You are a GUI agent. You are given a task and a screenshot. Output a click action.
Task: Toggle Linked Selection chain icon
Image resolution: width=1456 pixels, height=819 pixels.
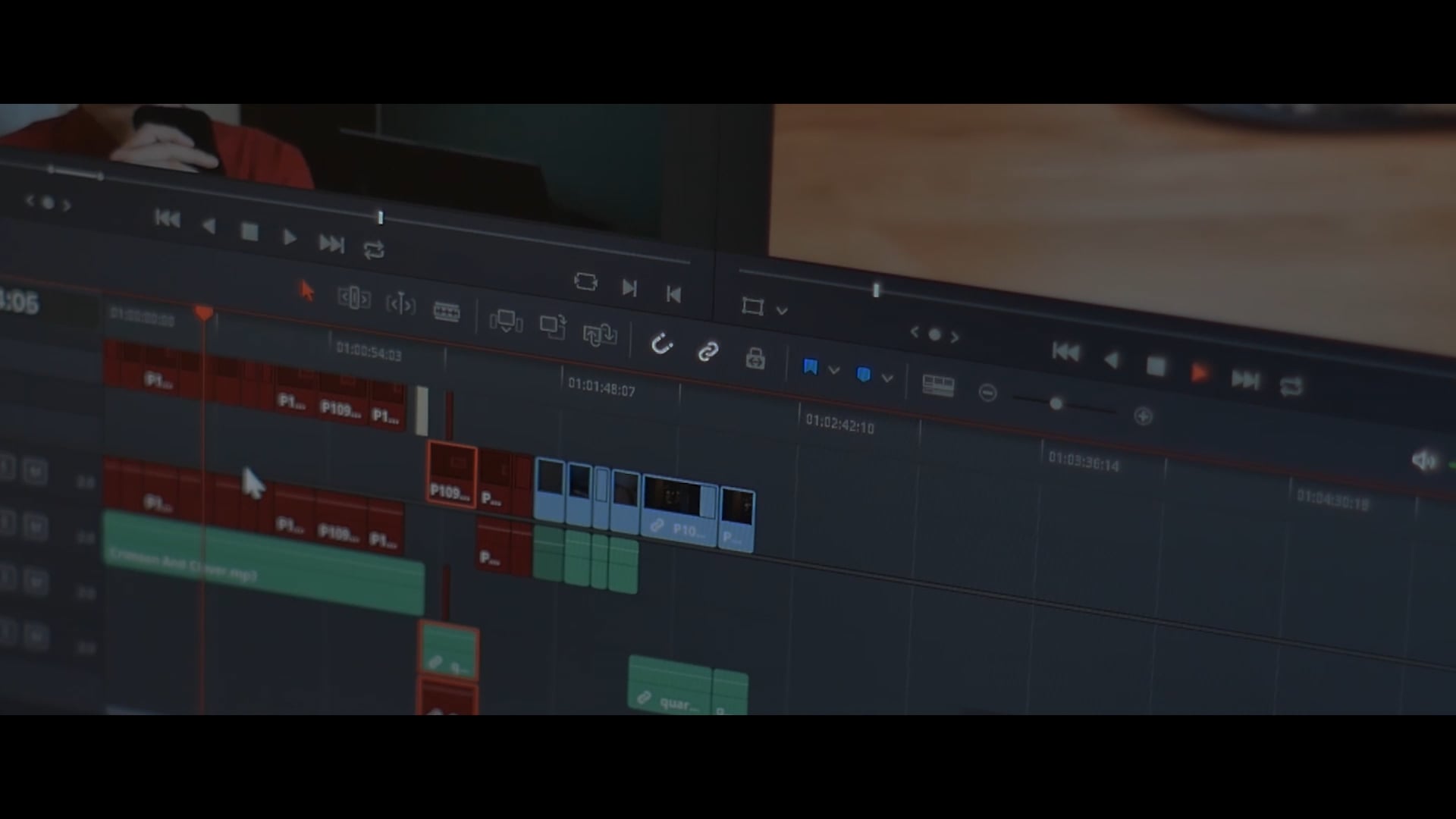click(x=708, y=352)
